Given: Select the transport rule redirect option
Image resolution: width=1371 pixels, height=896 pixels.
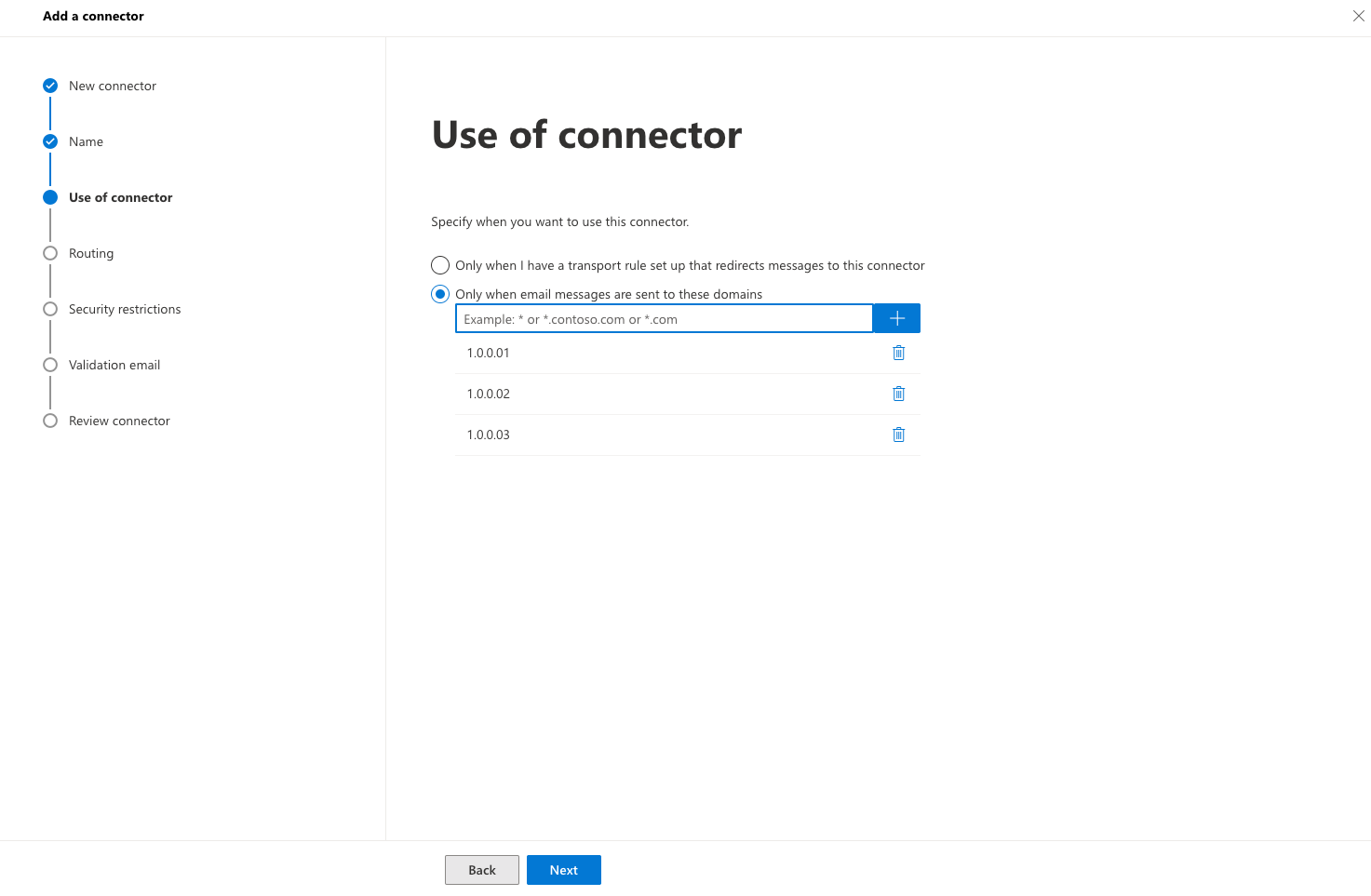Looking at the screenshot, I should coord(439,264).
